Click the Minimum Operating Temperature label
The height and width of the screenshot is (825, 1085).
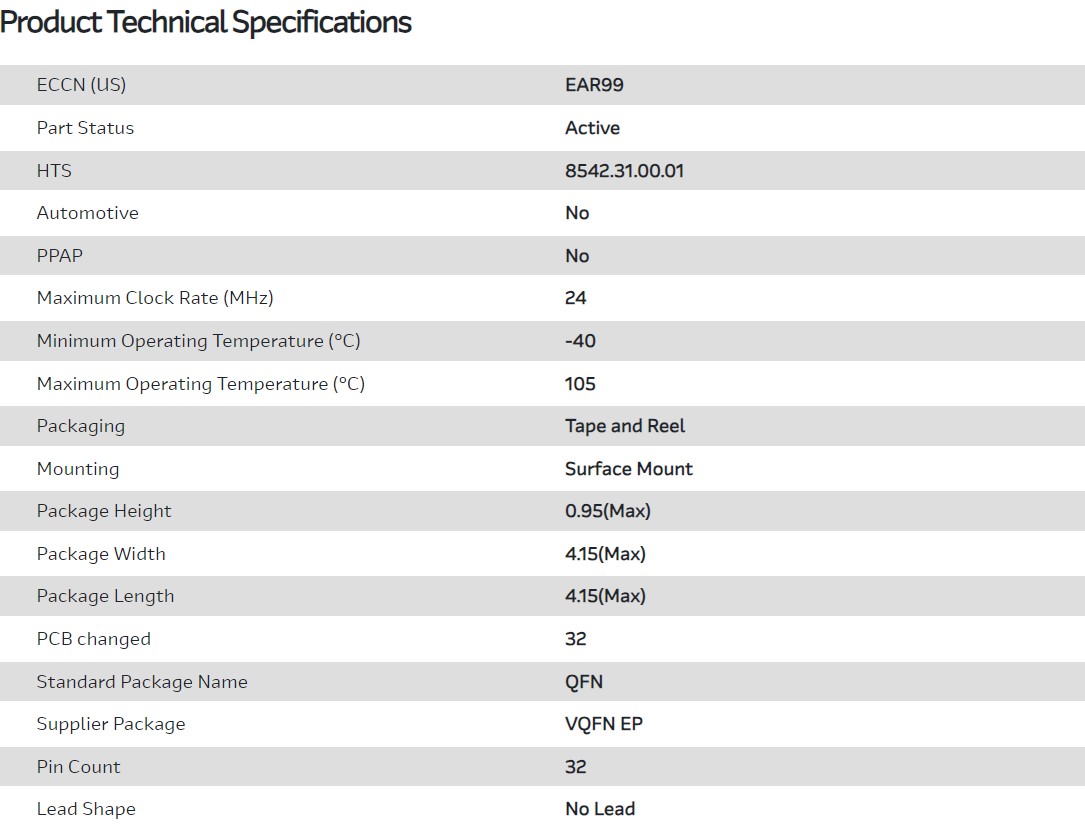(198, 341)
